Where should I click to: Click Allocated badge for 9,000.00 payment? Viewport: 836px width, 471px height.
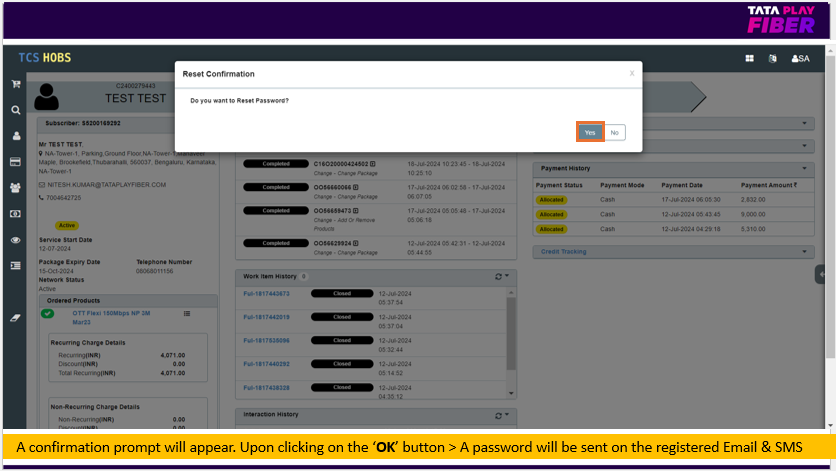(551, 214)
